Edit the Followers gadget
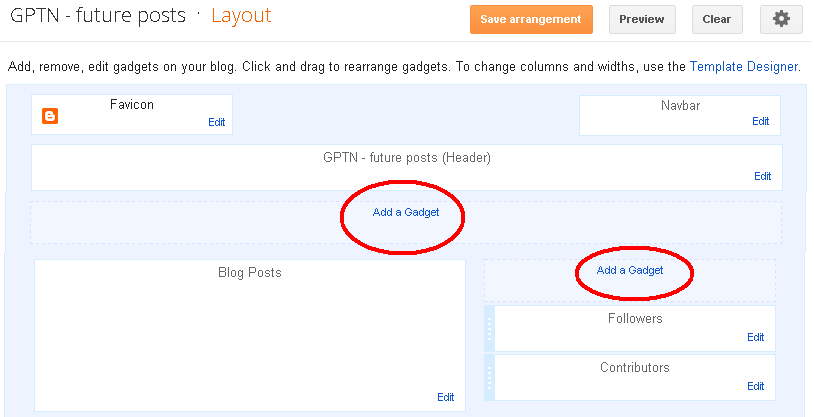This screenshot has width=814, height=417. click(755, 337)
